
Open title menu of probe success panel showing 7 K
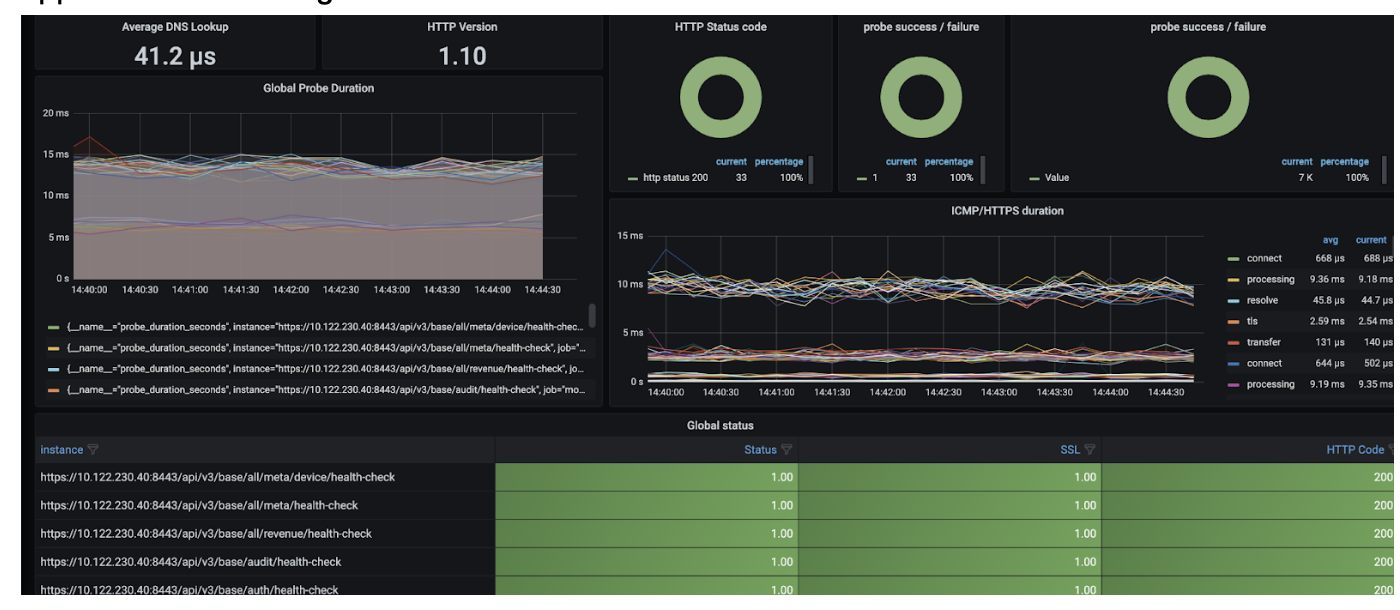1208,27
